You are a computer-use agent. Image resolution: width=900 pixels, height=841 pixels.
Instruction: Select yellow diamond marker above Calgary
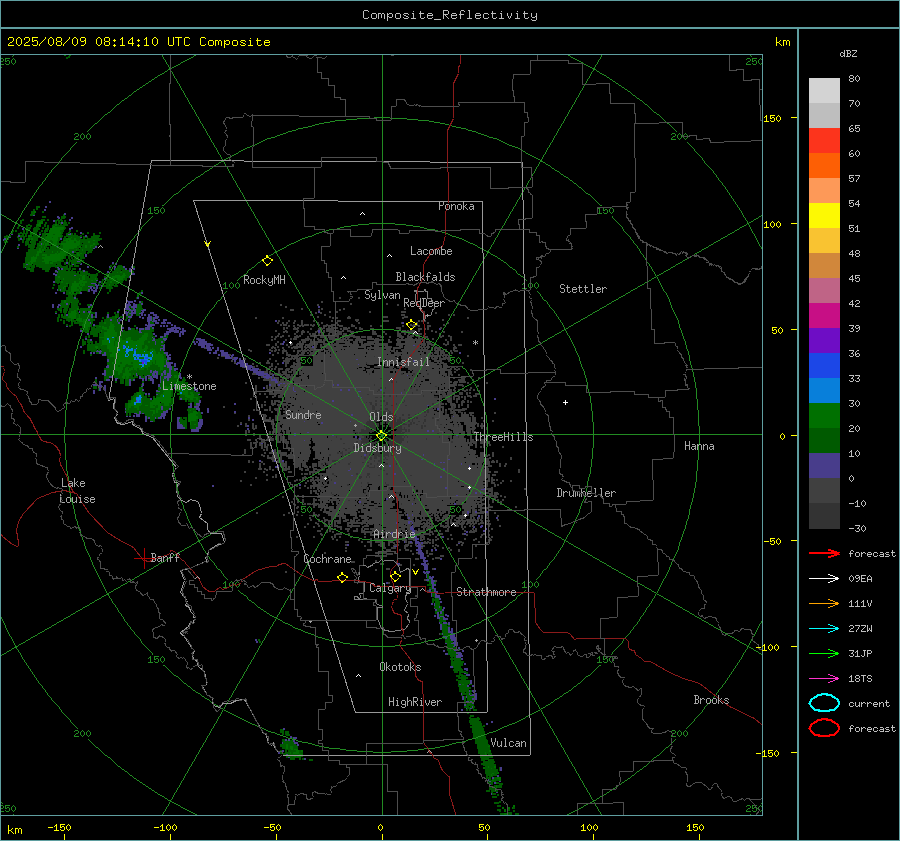tap(395, 576)
